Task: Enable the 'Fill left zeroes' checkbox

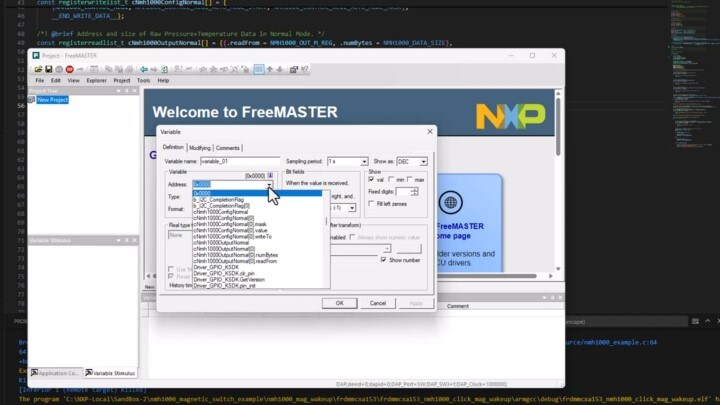Action: pos(372,203)
